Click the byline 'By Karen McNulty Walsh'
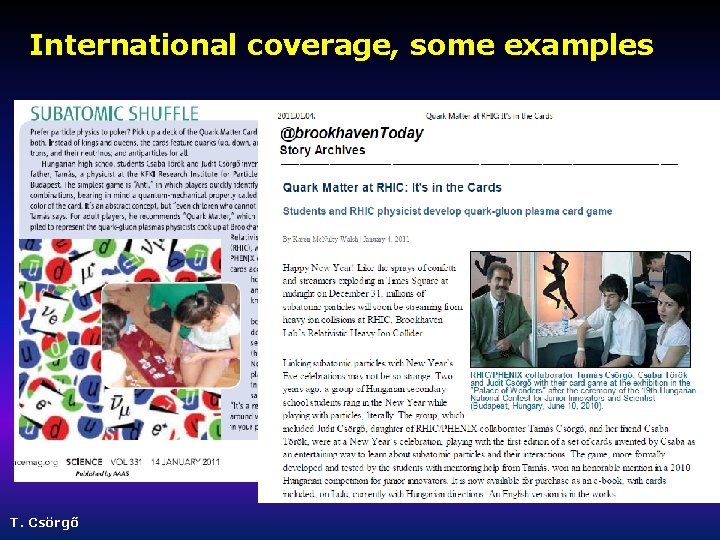This screenshot has height=540, width=720. [x=321, y=239]
